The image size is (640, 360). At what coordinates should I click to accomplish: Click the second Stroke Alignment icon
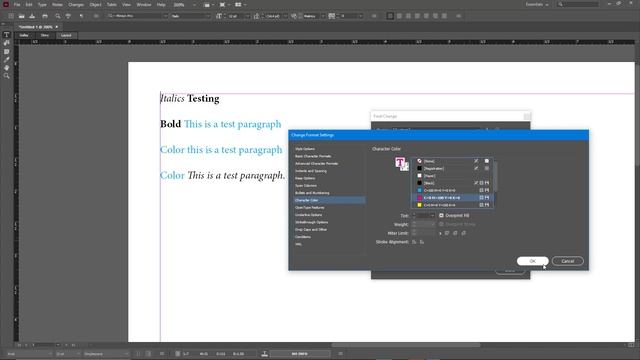422,242
